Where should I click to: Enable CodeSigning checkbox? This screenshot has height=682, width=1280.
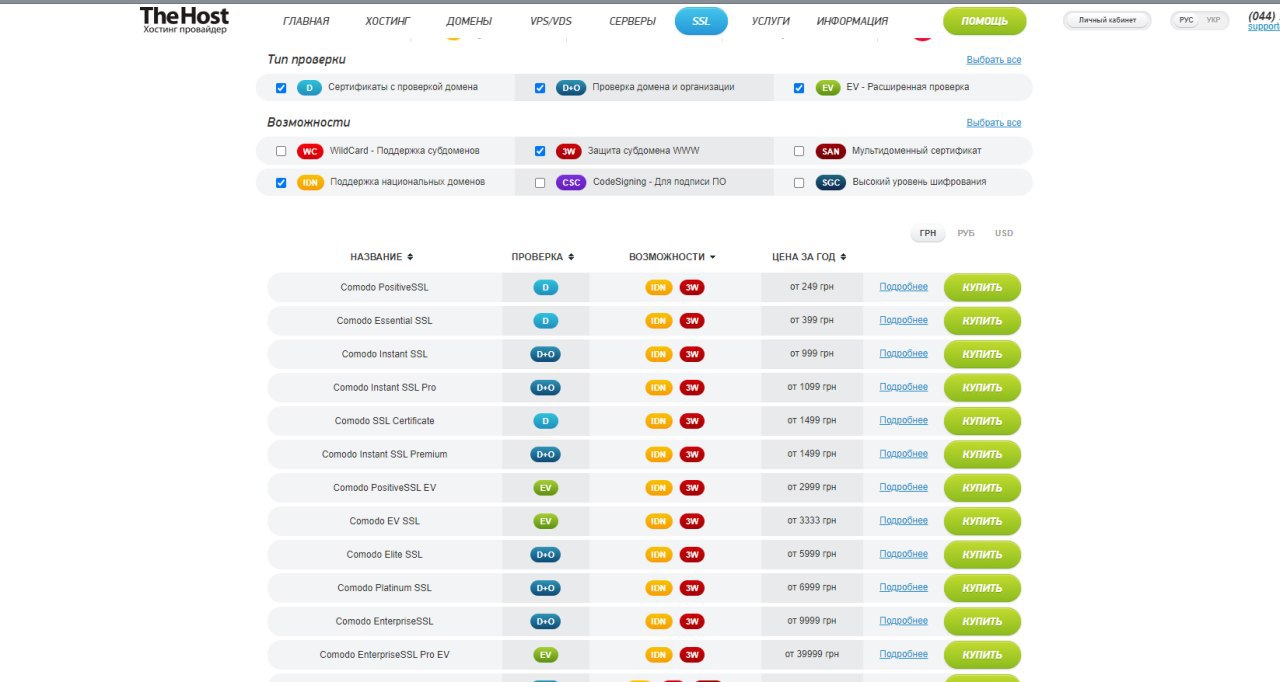click(540, 183)
